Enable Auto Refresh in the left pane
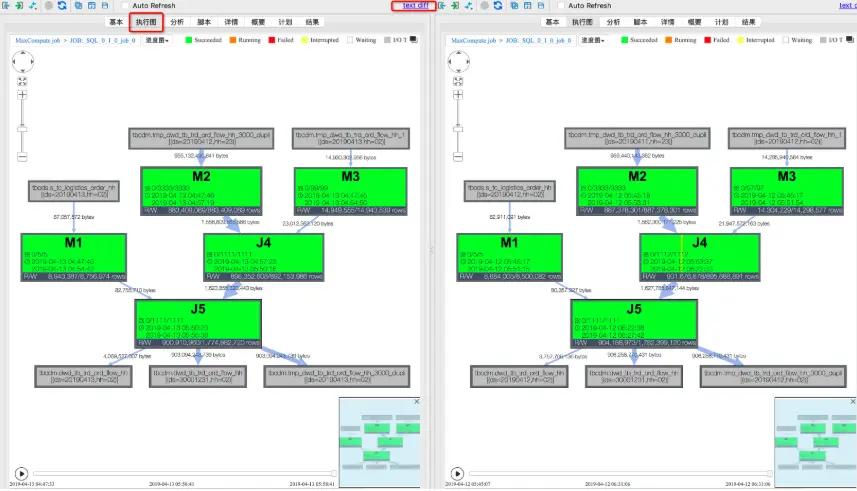 [125, 5]
